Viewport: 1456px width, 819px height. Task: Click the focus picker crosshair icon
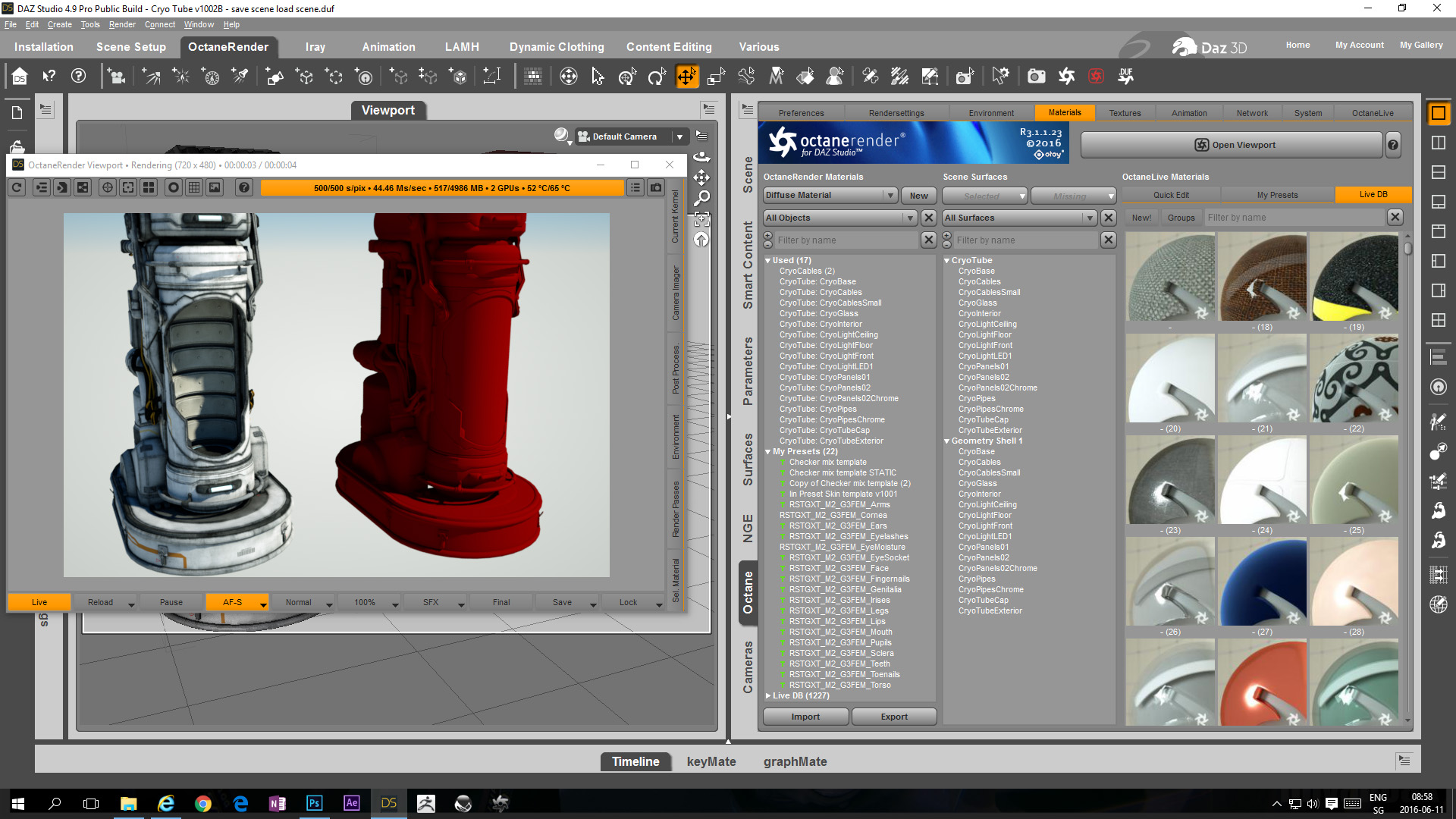pyautogui.click(x=108, y=187)
